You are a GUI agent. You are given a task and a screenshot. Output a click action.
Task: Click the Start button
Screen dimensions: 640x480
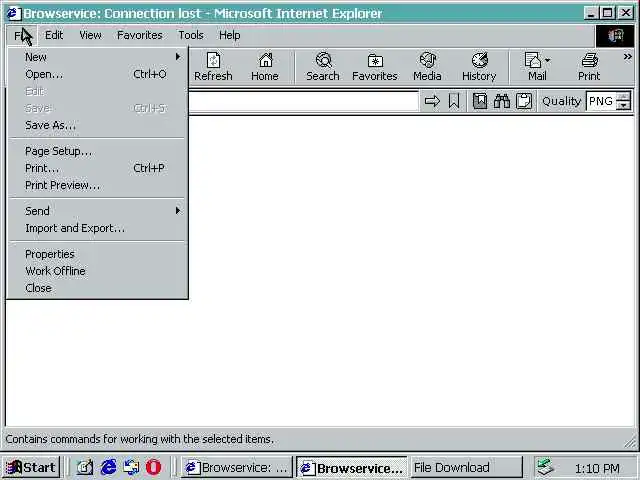click(31, 467)
